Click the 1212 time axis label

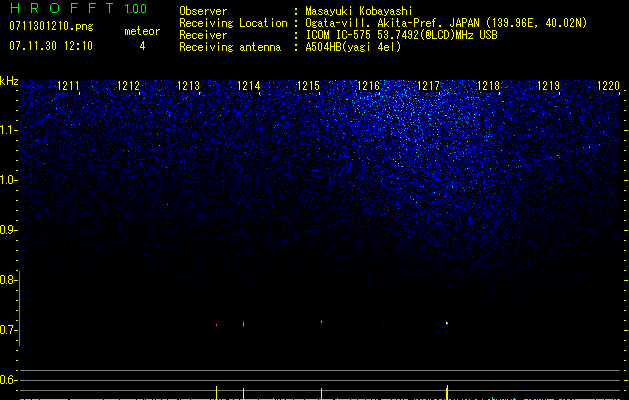(x=128, y=86)
